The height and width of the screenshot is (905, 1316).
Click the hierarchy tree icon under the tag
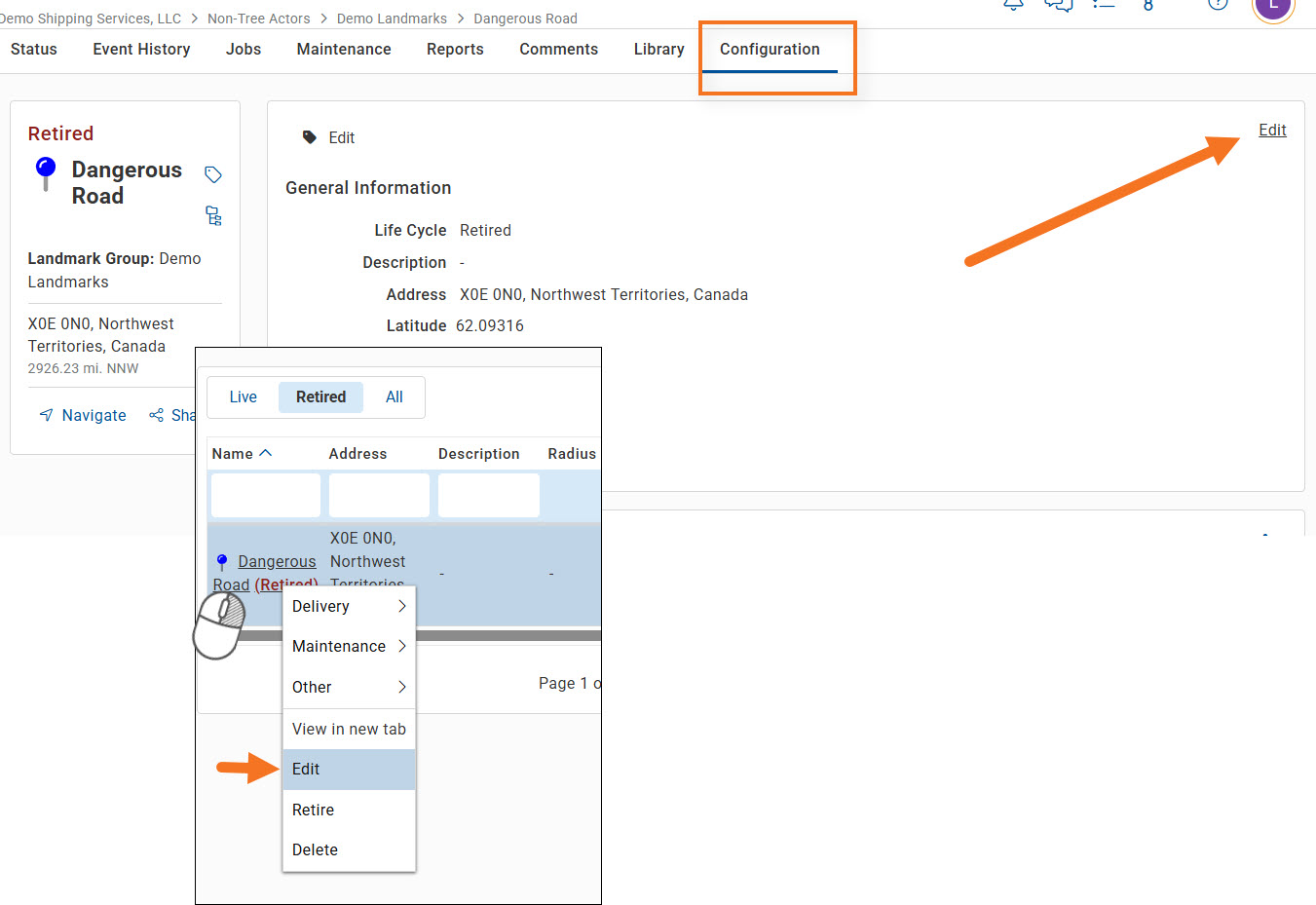tap(213, 215)
